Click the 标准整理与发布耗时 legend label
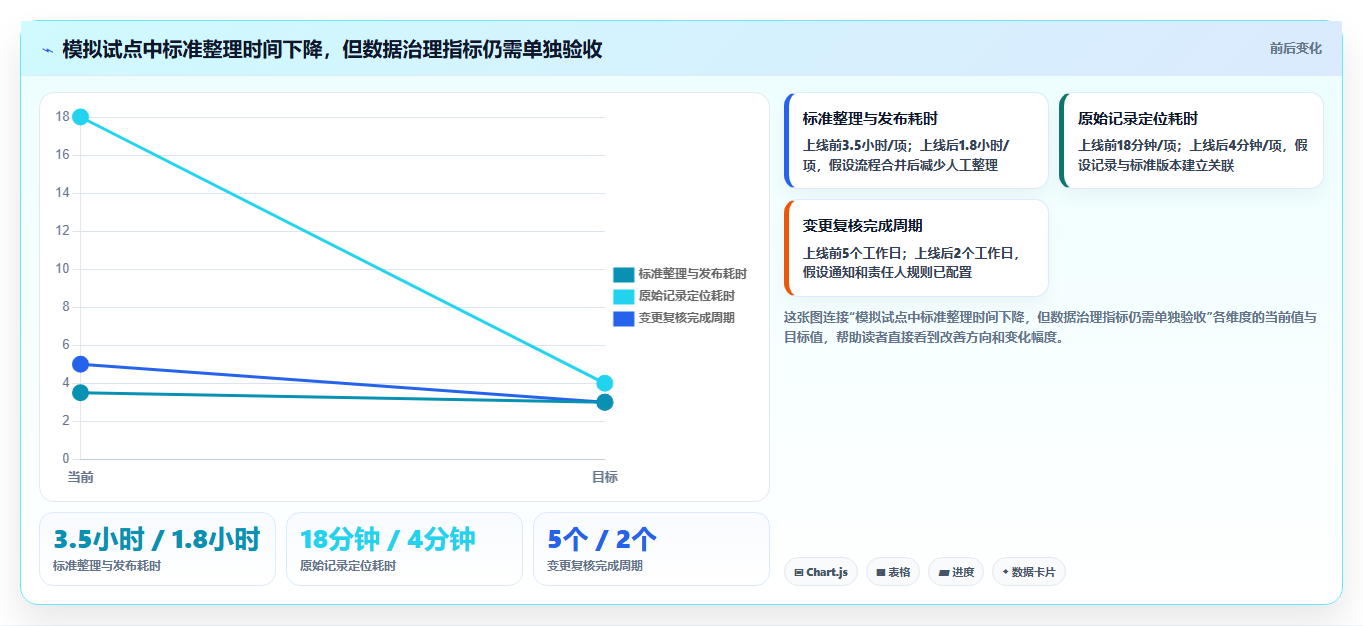The width and height of the screenshot is (1363, 626). point(693,274)
